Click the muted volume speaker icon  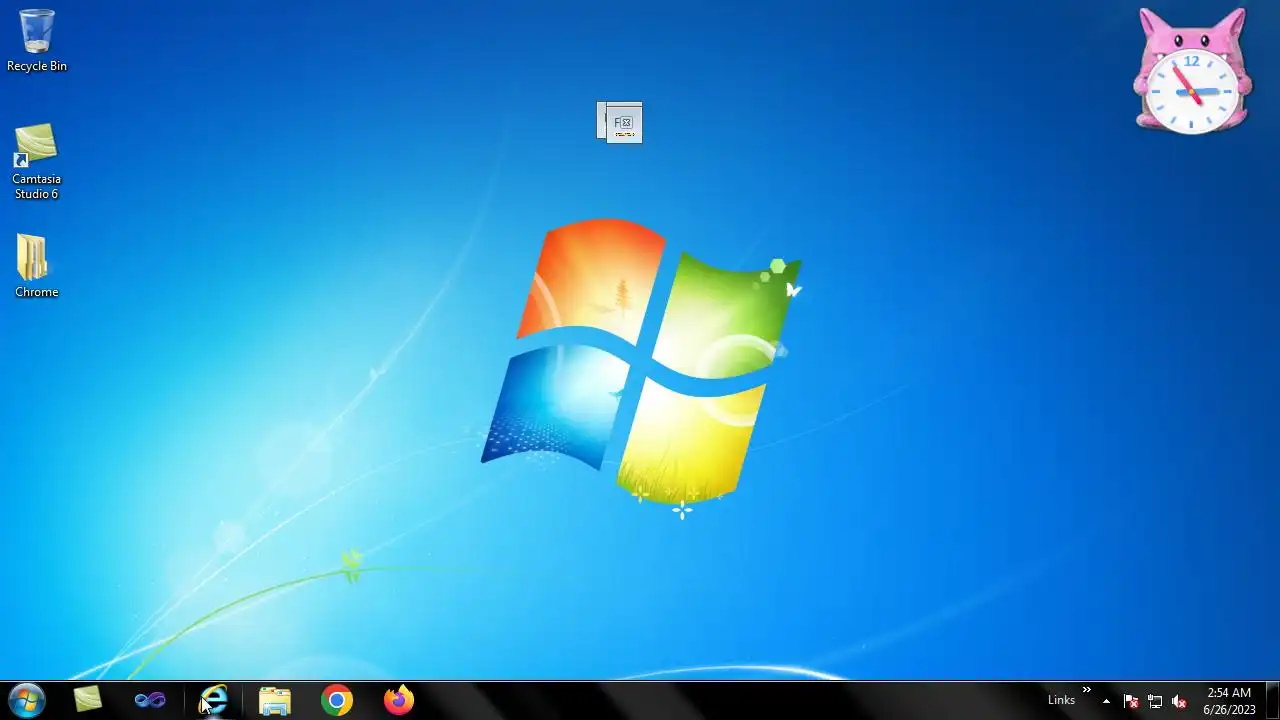(1179, 701)
